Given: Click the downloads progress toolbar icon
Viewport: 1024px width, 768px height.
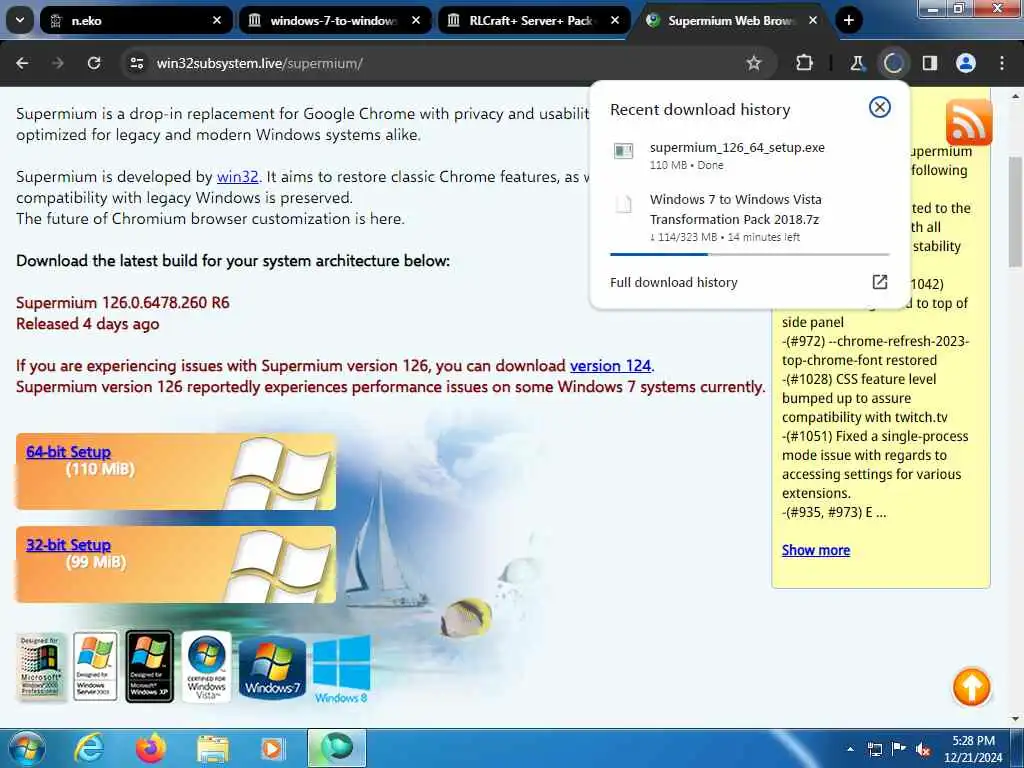Looking at the screenshot, I should pyautogui.click(x=893, y=63).
